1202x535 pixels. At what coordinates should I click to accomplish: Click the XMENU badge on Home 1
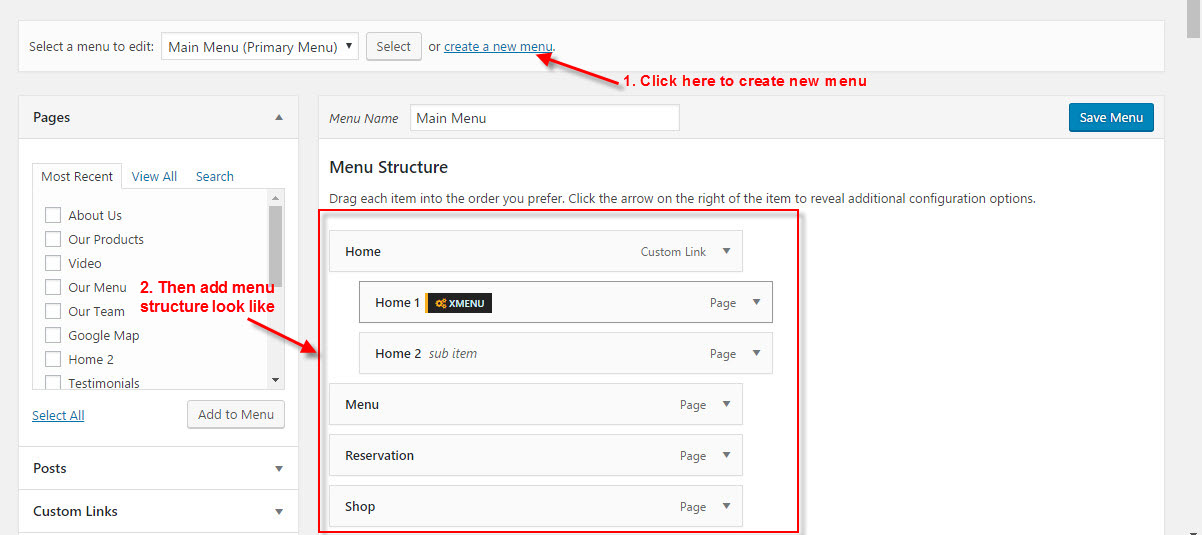(459, 303)
